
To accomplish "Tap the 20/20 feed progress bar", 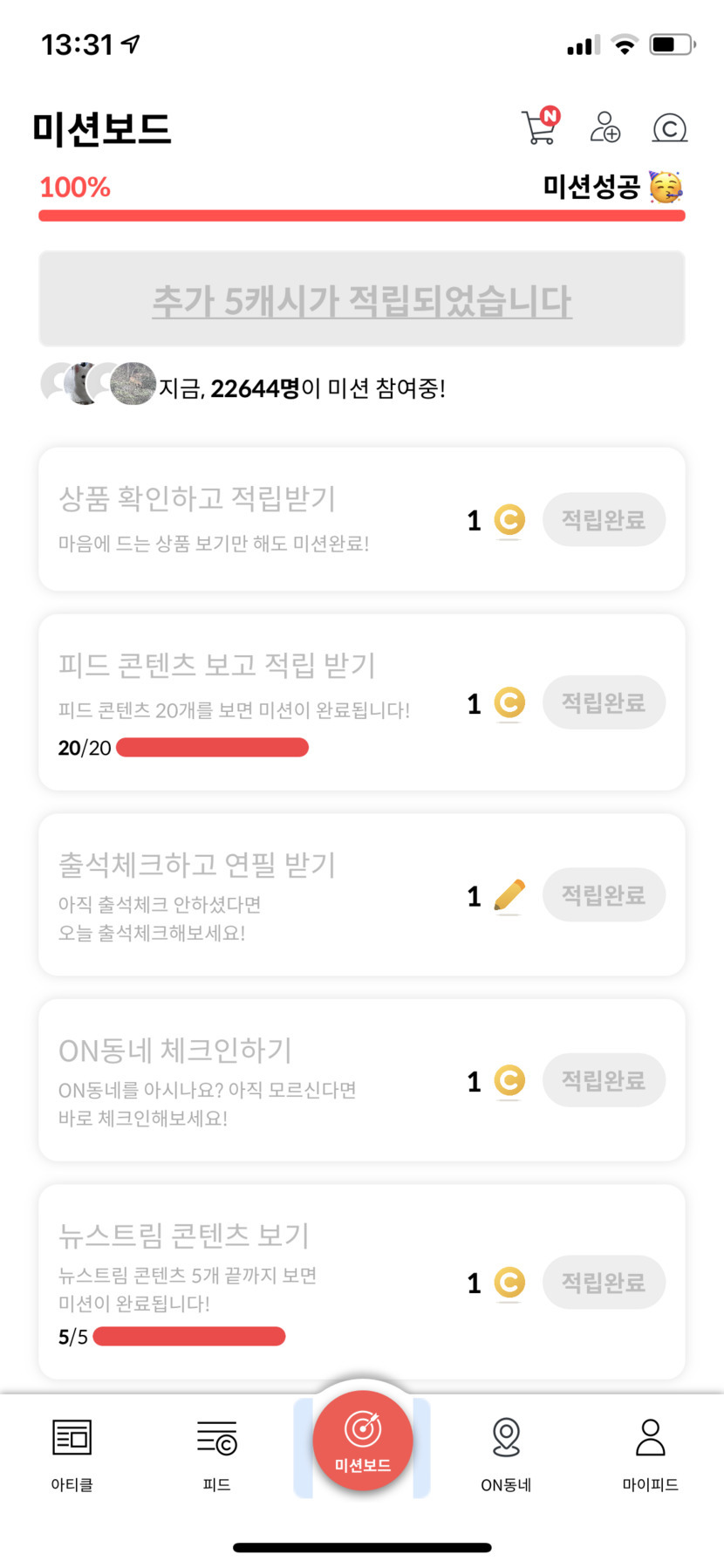I will click(212, 748).
